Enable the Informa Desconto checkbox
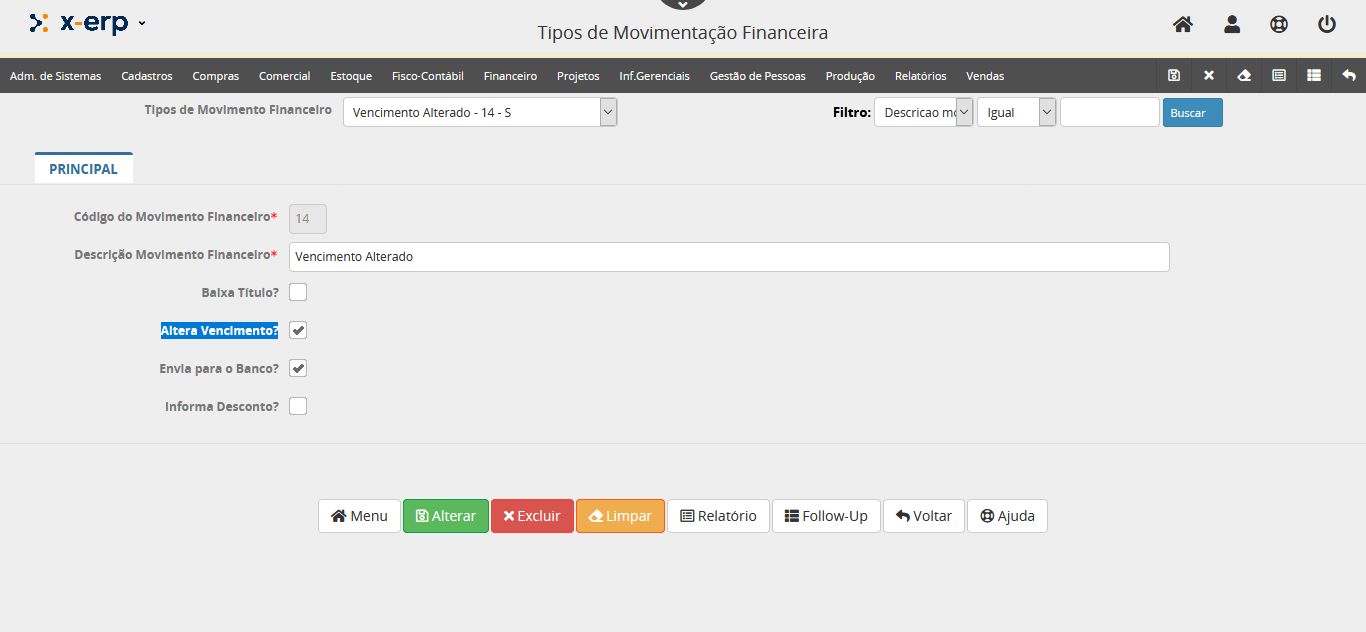The height and width of the screenshot is (632, 1366). pyautogui.click(x=298, y=406)
